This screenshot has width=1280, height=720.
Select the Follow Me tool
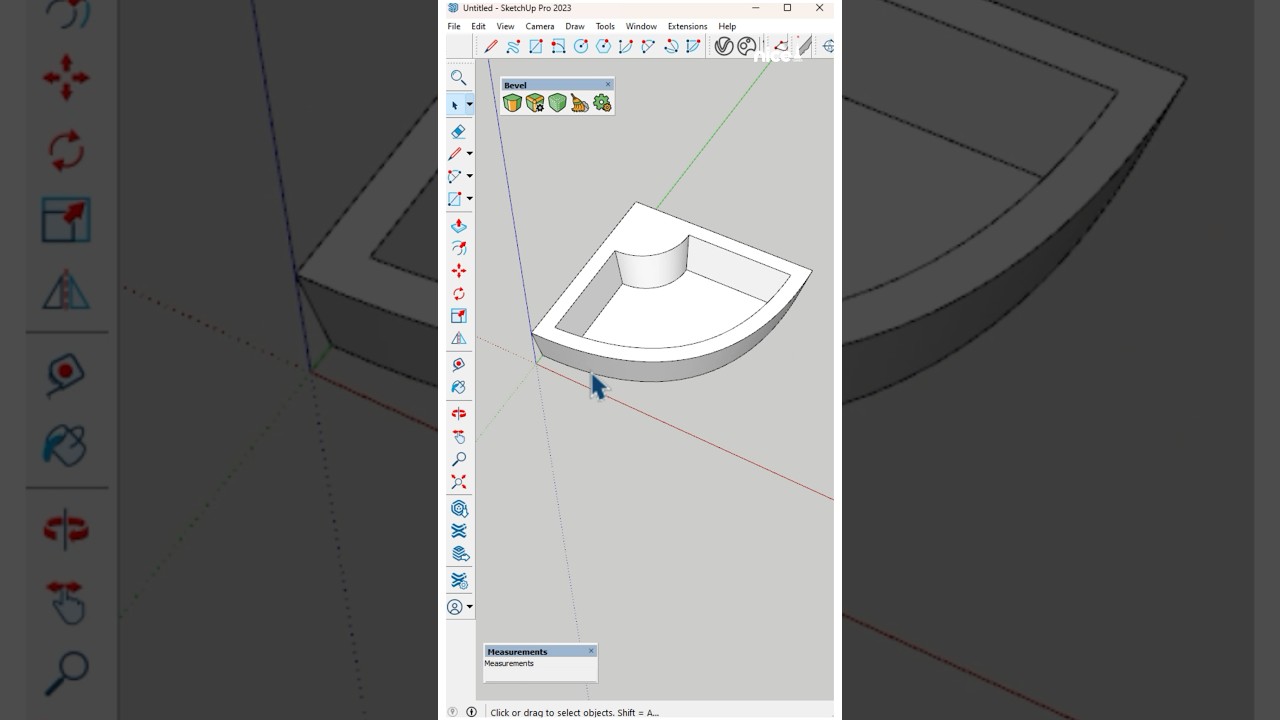click(x=458, y=248)
